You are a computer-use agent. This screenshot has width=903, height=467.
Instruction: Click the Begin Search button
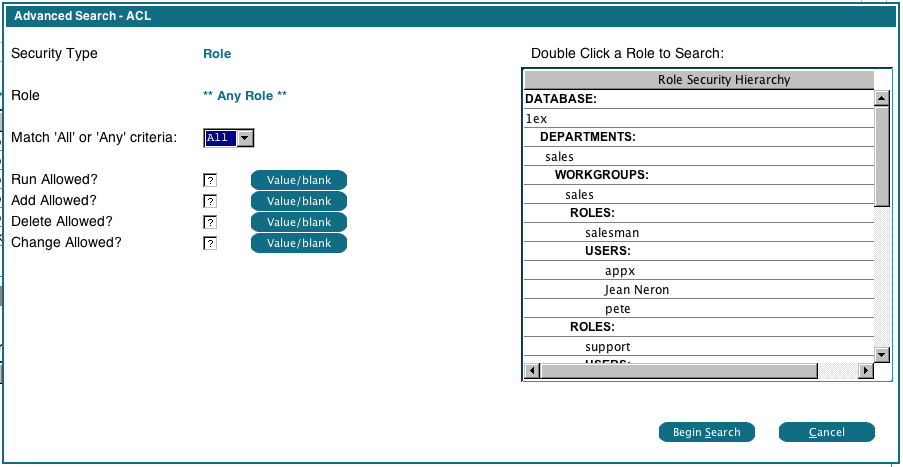[x=707, y=432]
